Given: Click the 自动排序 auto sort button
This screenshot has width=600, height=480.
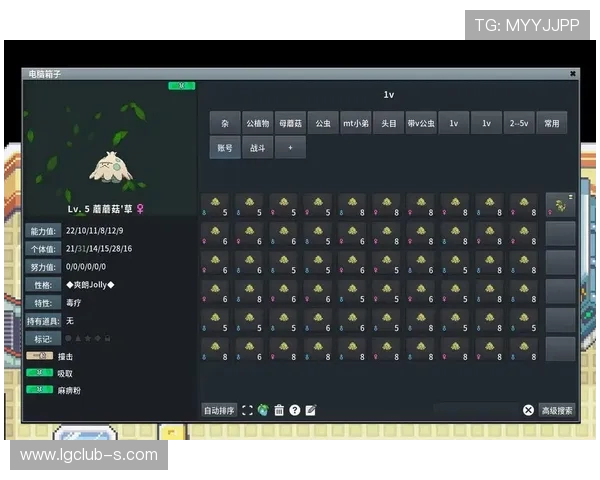Looking at the screenshot, I should click(x=219, y=410).
